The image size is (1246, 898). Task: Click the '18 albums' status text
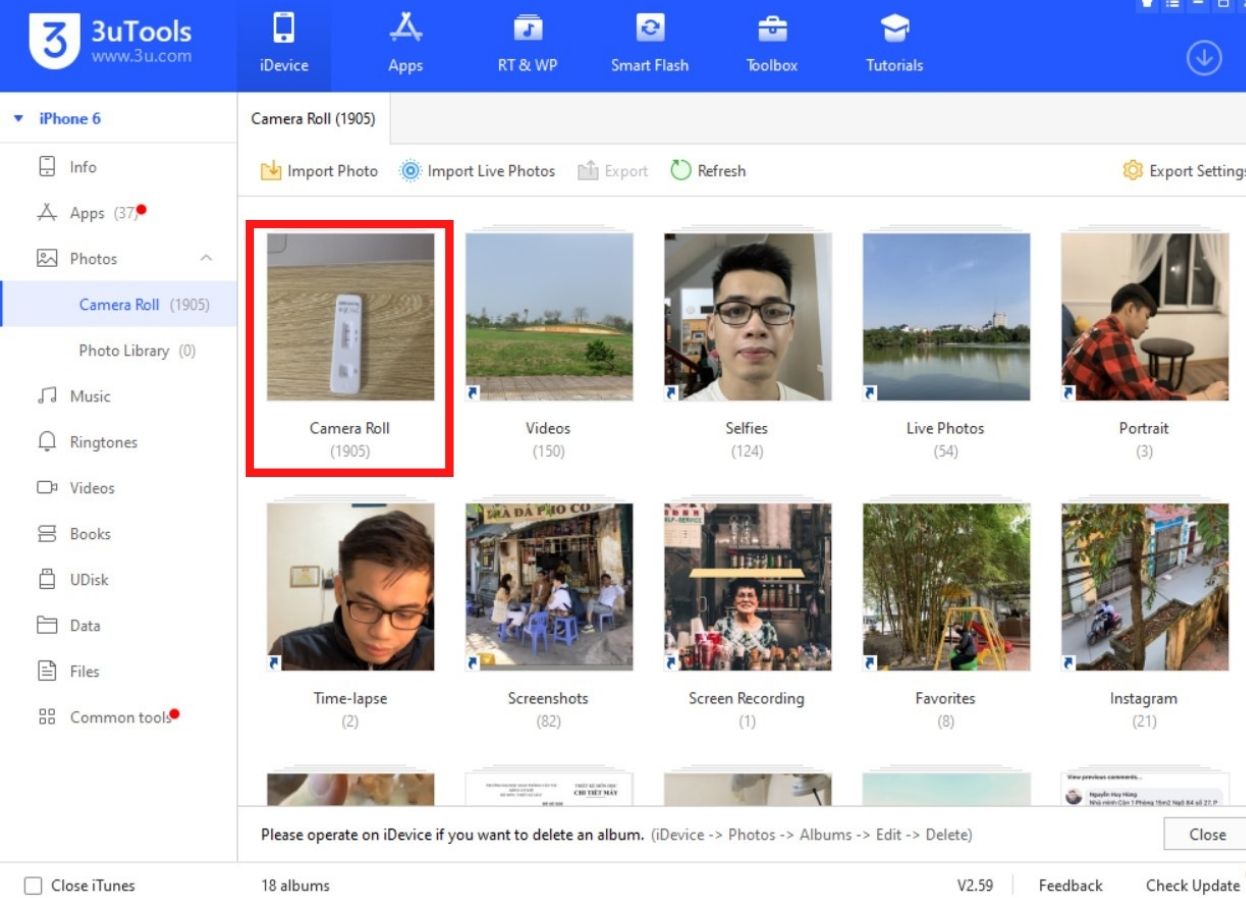click(295, 886)
